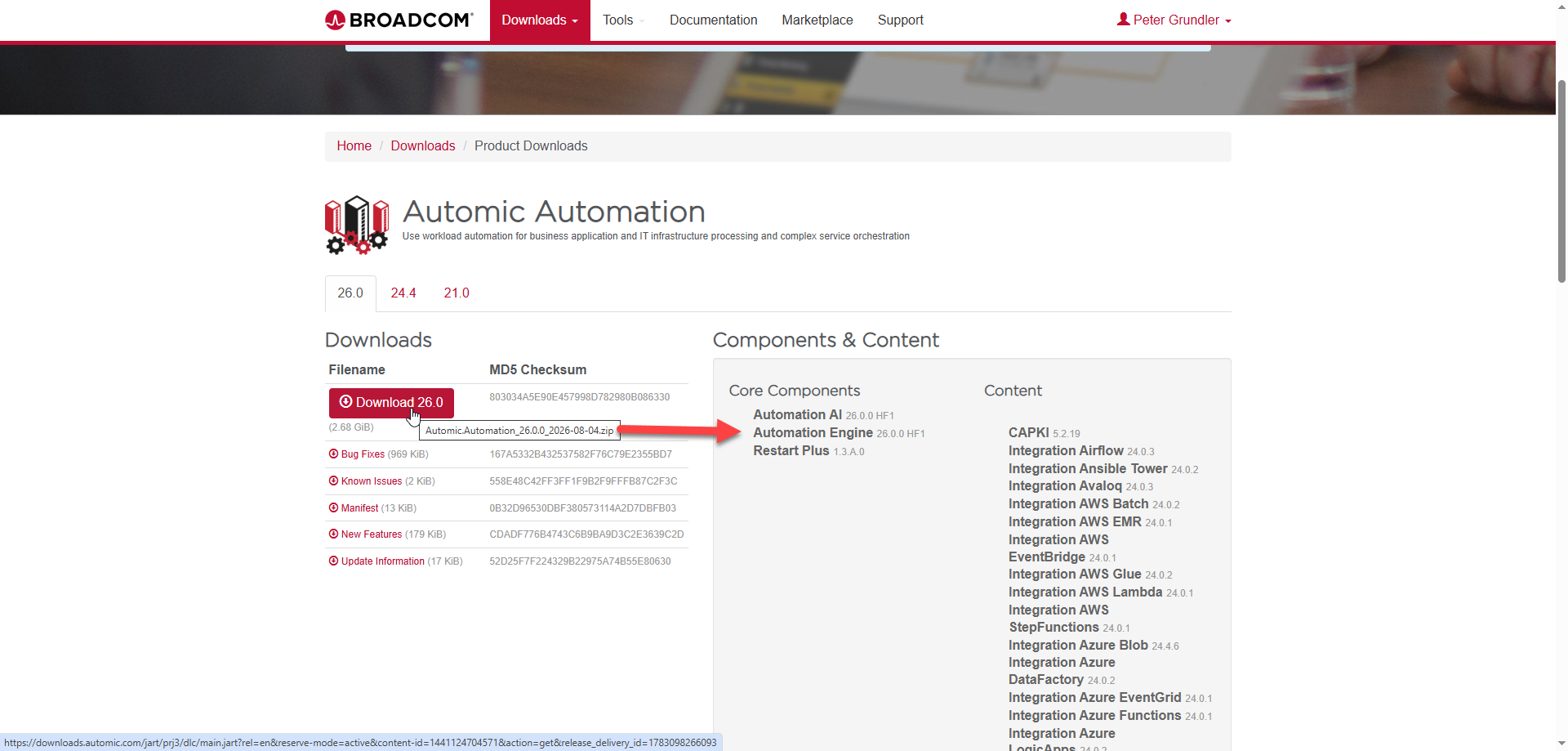Open Integration AWS Batch content item
Viewport: 1568px width, 751px height.
coord(1078,504)
